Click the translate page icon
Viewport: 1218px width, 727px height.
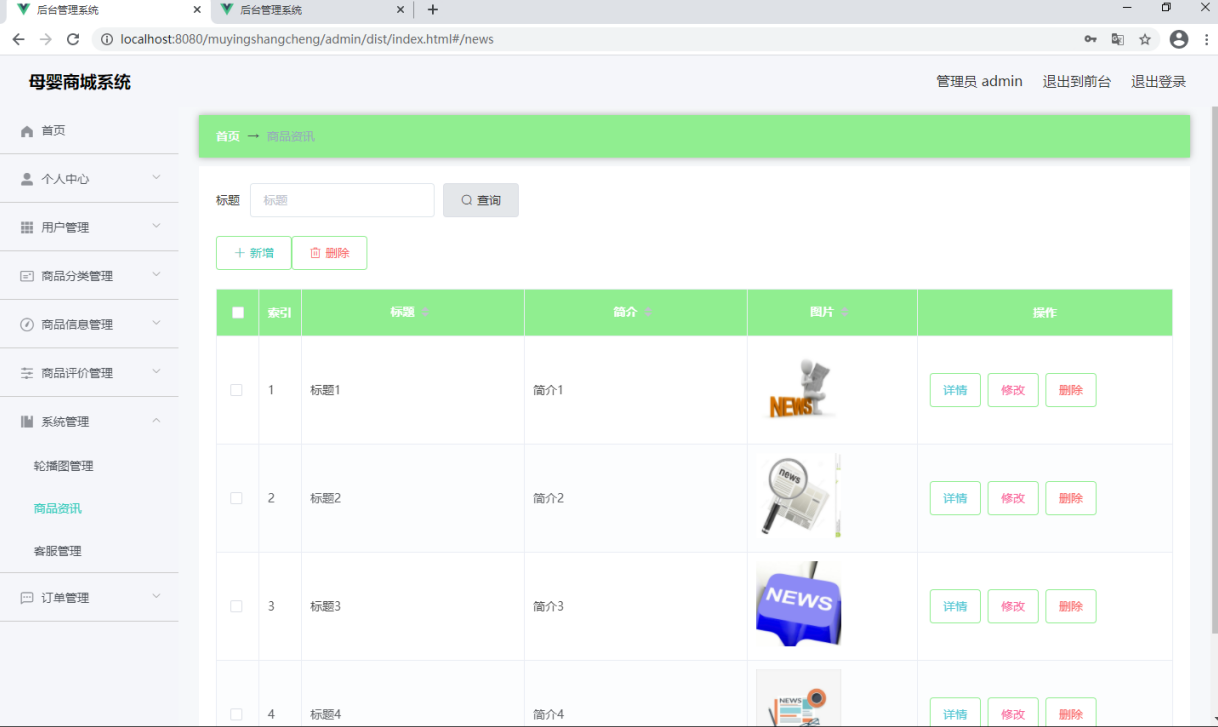1117,39
